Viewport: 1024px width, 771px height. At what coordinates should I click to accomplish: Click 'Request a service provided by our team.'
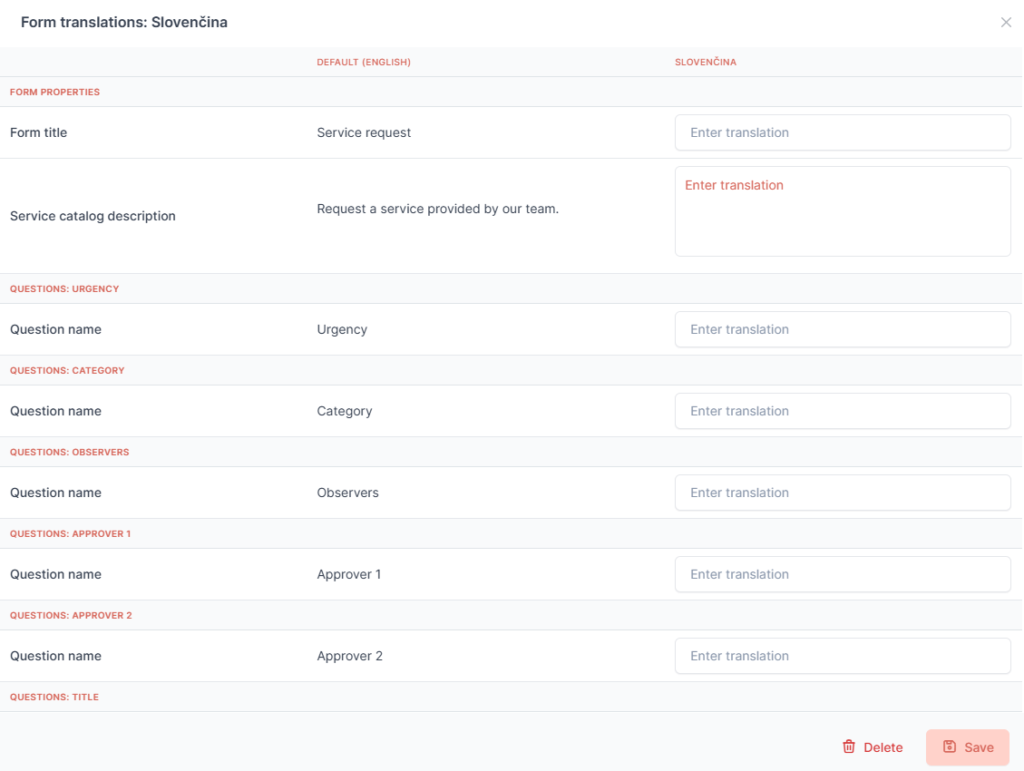437,209
